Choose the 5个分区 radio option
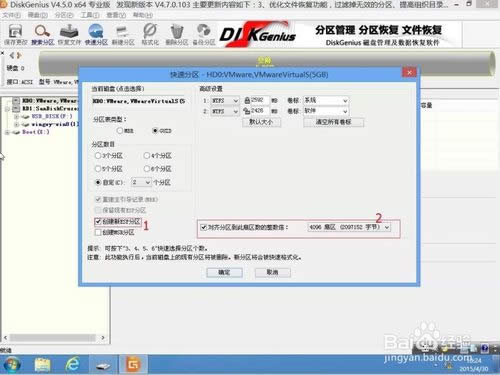The height and width of the screenshot is (375, 500). tap(98, 169)
